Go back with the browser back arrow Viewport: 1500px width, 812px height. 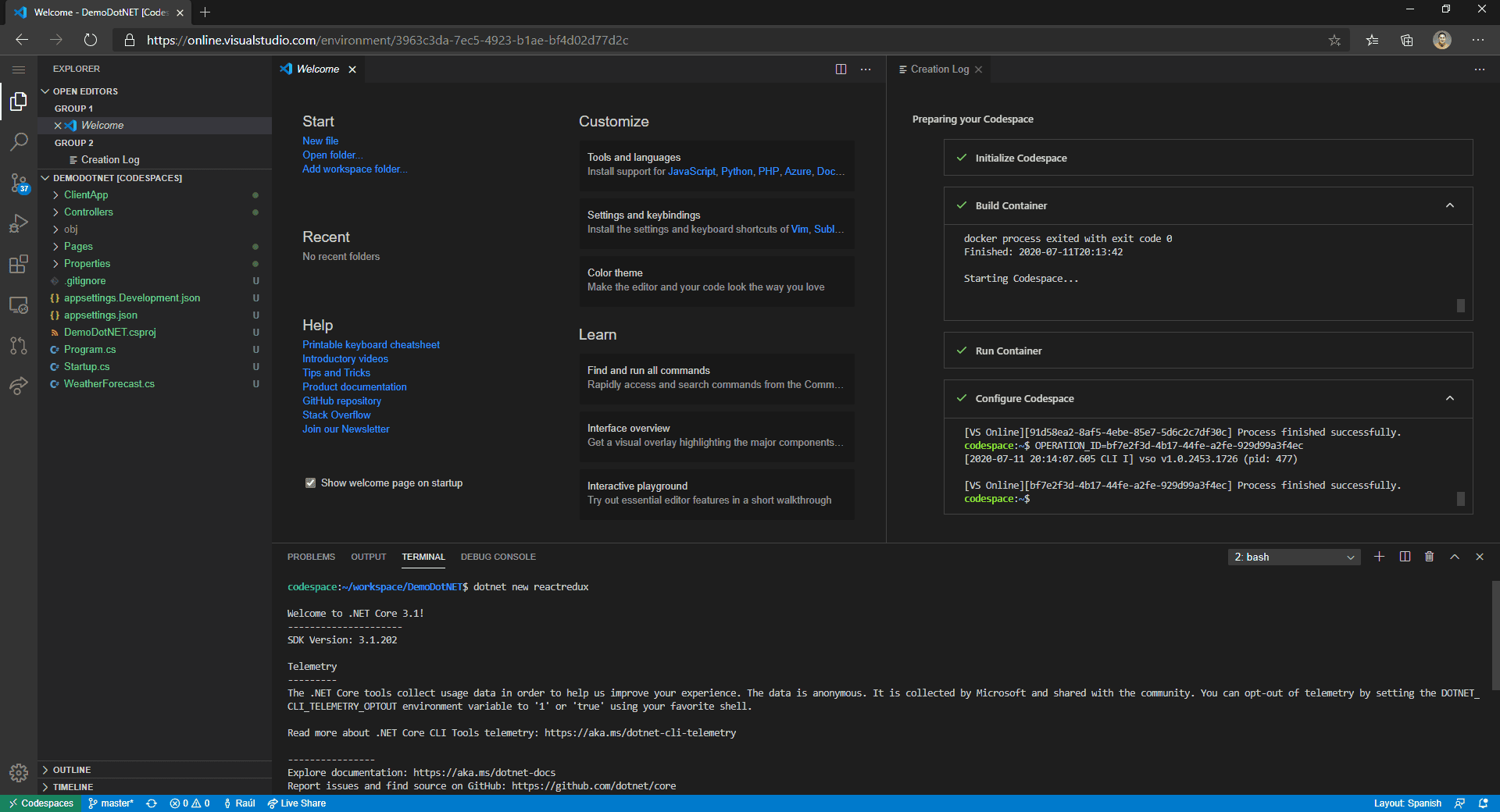(22, 40)
